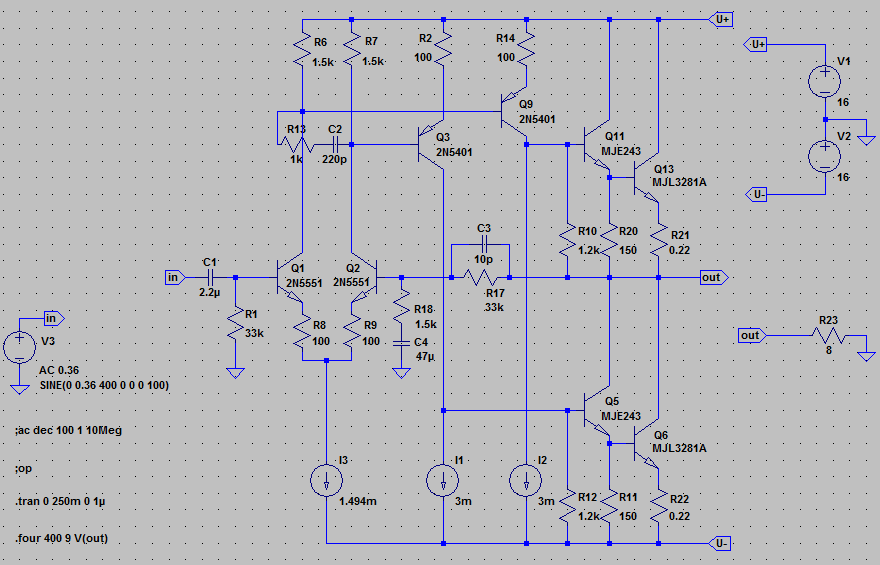Select the C3 10p capacitor symbol
Image resolution: width=880 pixels, height=565 pixels.
click(484, 244)
